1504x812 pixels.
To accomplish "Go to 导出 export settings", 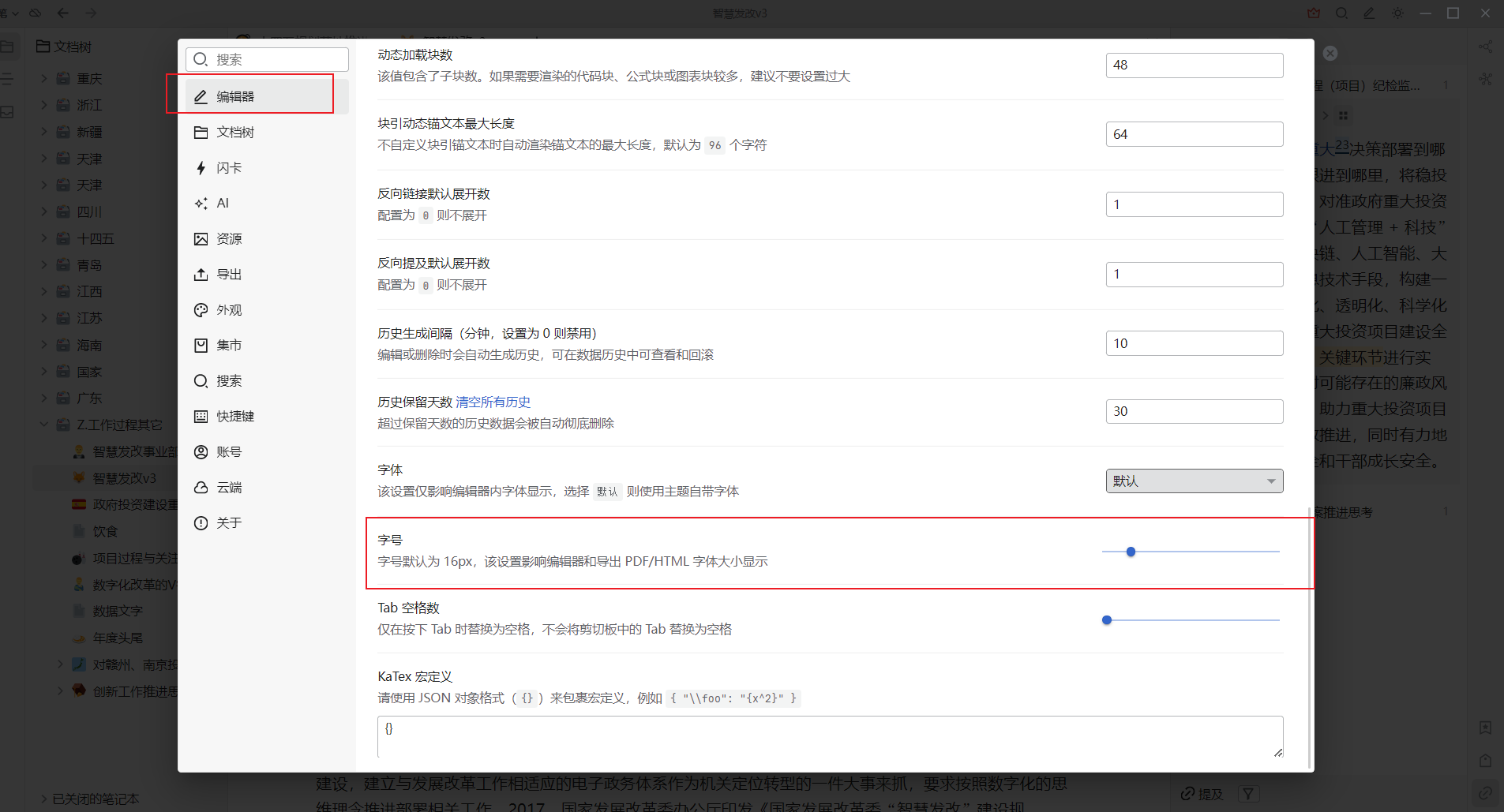I will (x=229, y=275).
